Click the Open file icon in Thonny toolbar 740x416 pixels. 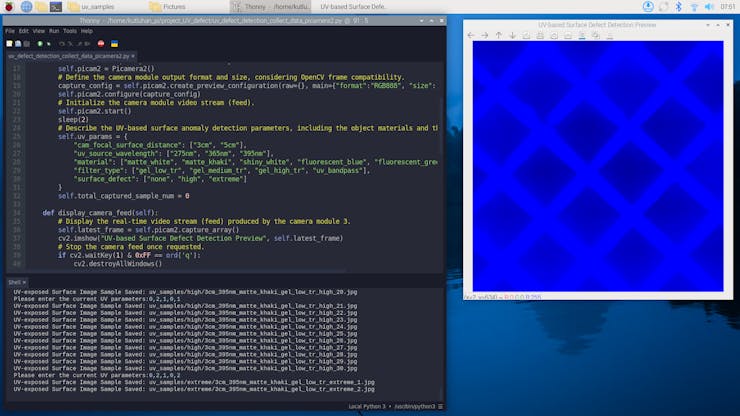click(18, 43)
